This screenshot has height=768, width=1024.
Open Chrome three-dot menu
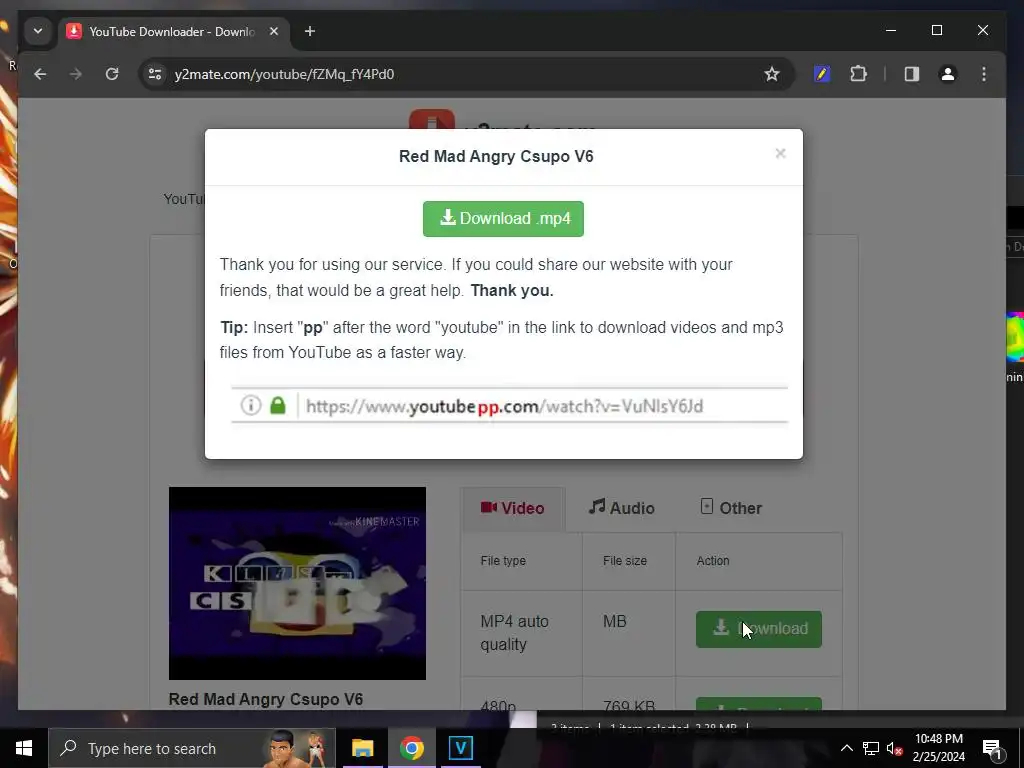tap(984, 74)
